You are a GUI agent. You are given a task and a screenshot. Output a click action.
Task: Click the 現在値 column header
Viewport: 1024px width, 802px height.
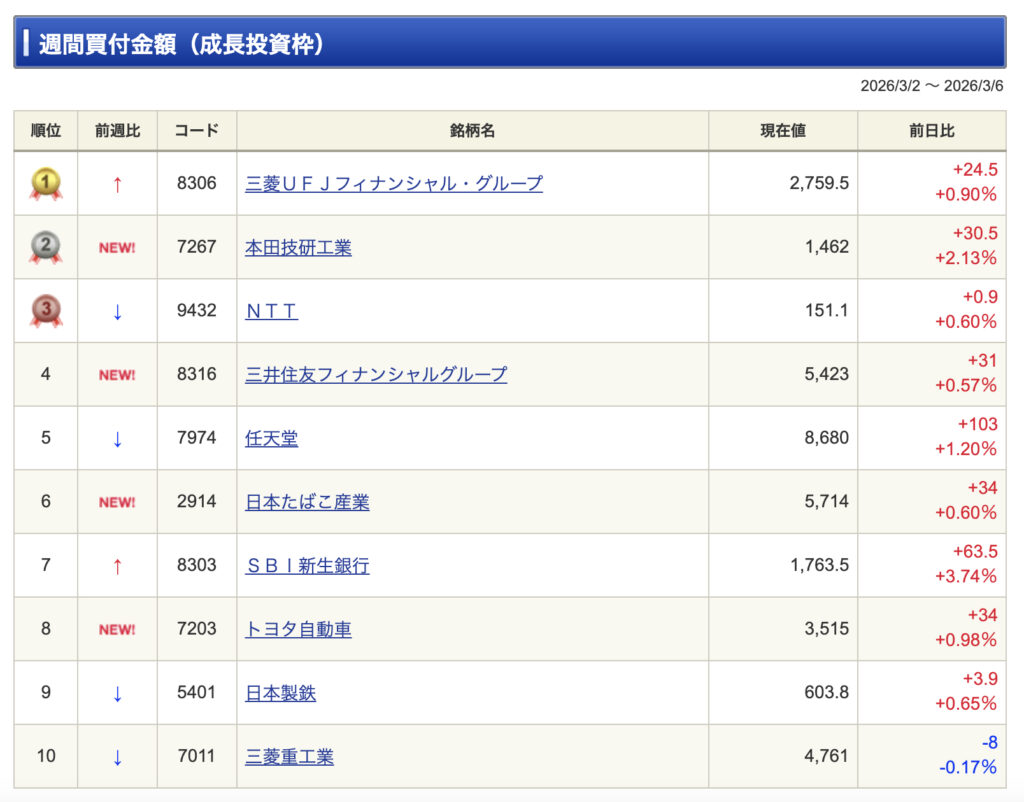[782, 131]
